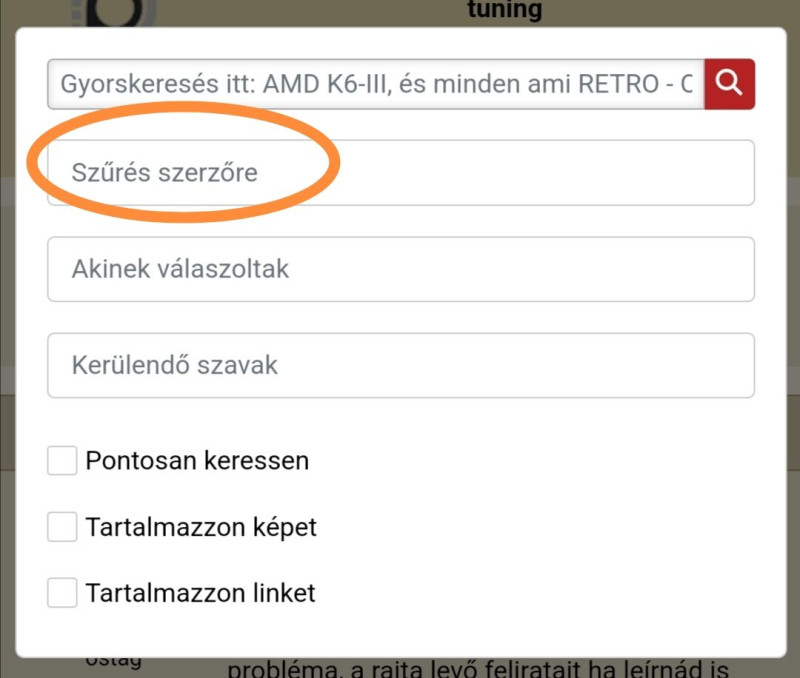Check the "Tartalmazzon linket" checkbox
The width and height of the screenshot is (800, 678).
(62, 593)
